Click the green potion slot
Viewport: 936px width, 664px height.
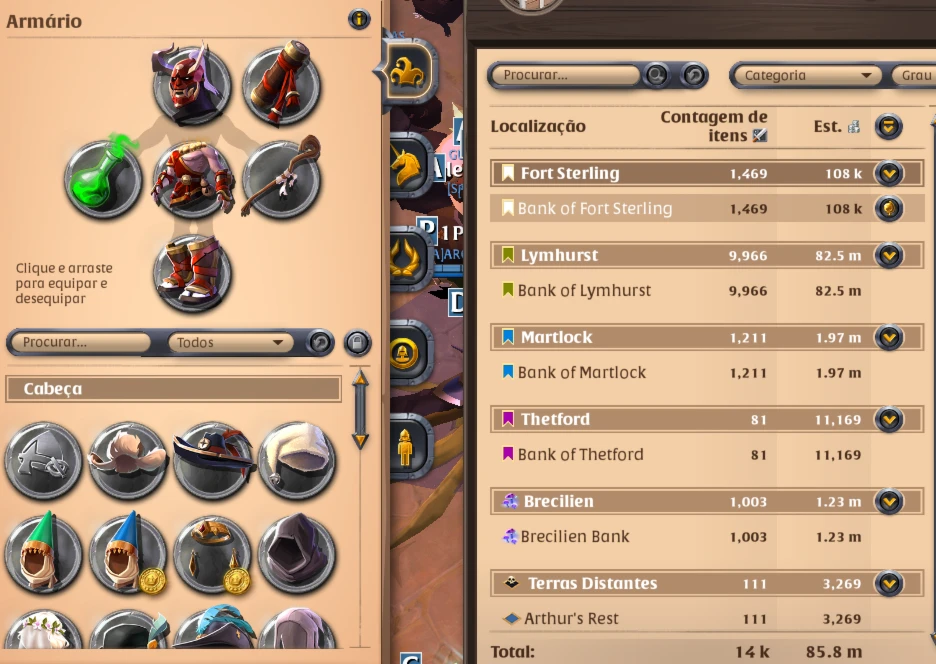point(103,179)
